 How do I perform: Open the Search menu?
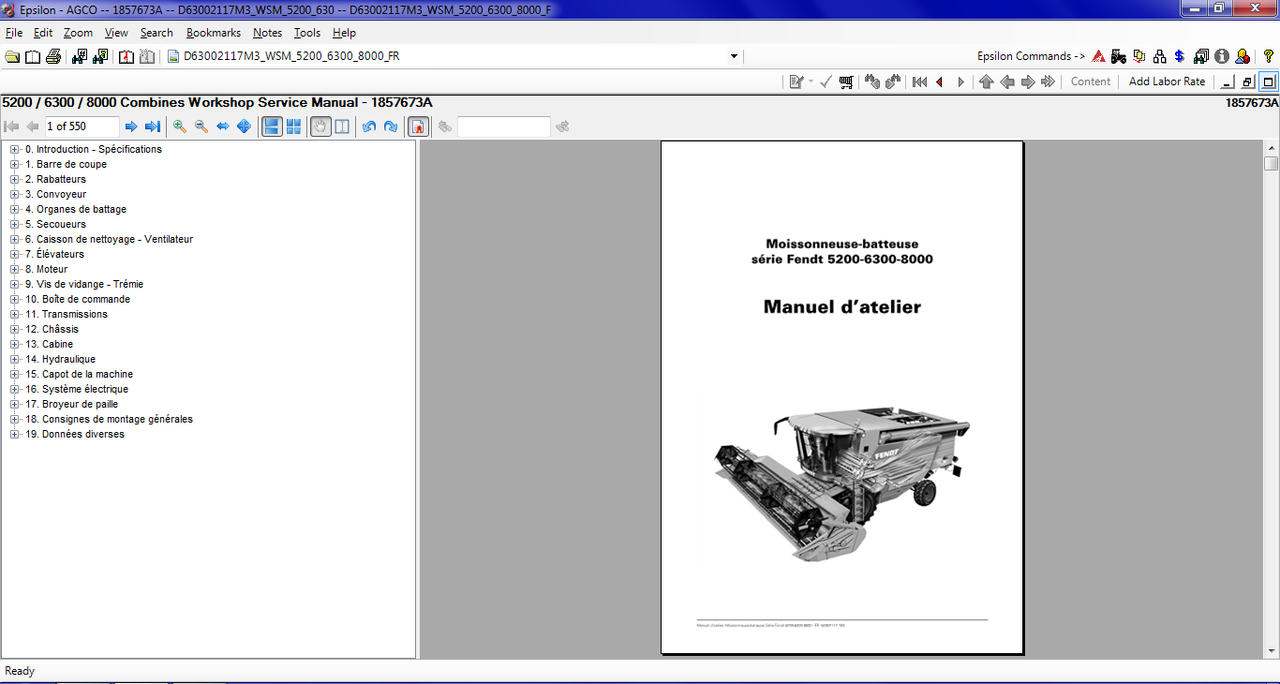[156, 33]
